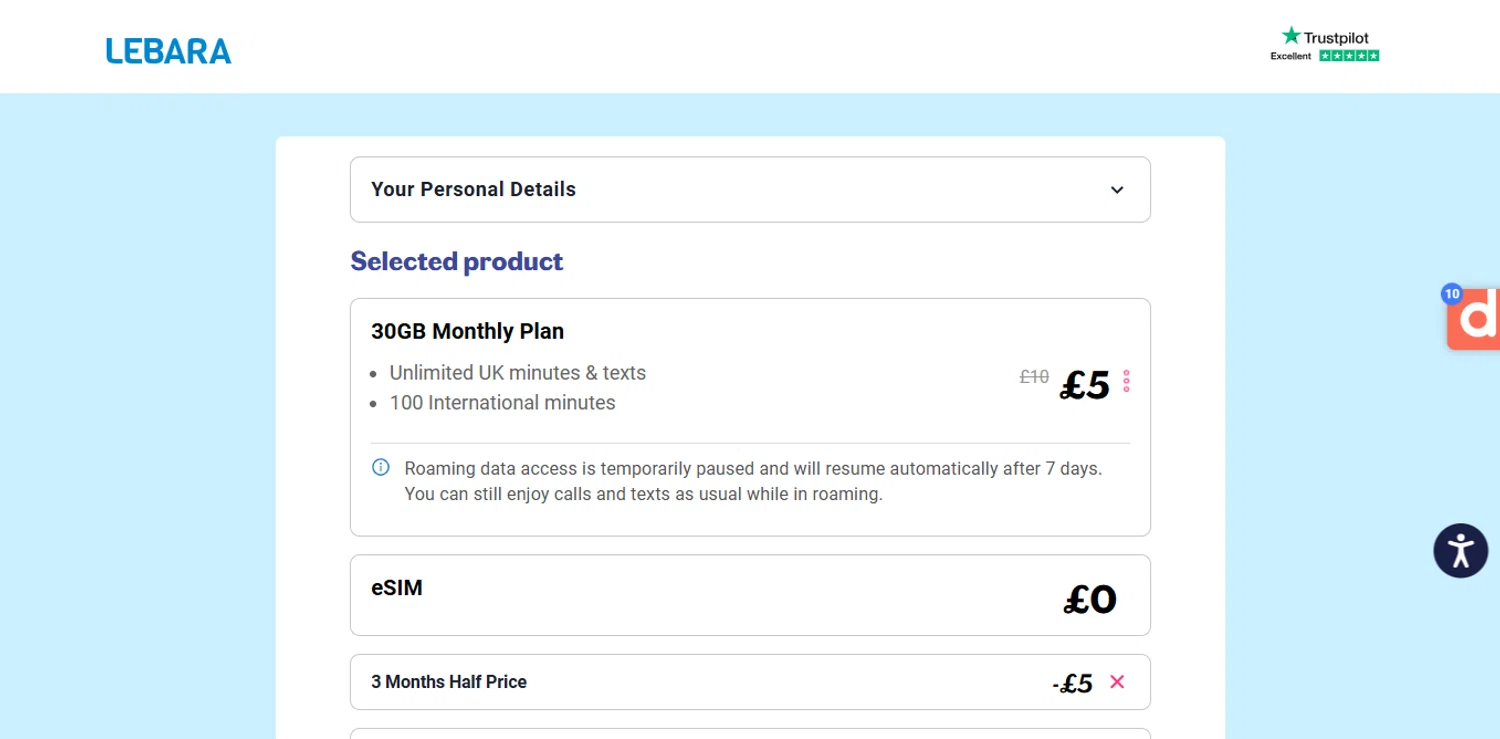Open the Trustpilot star logo
The height and width of the screenshot is (739, 1500).
(x=1291, y=36)
